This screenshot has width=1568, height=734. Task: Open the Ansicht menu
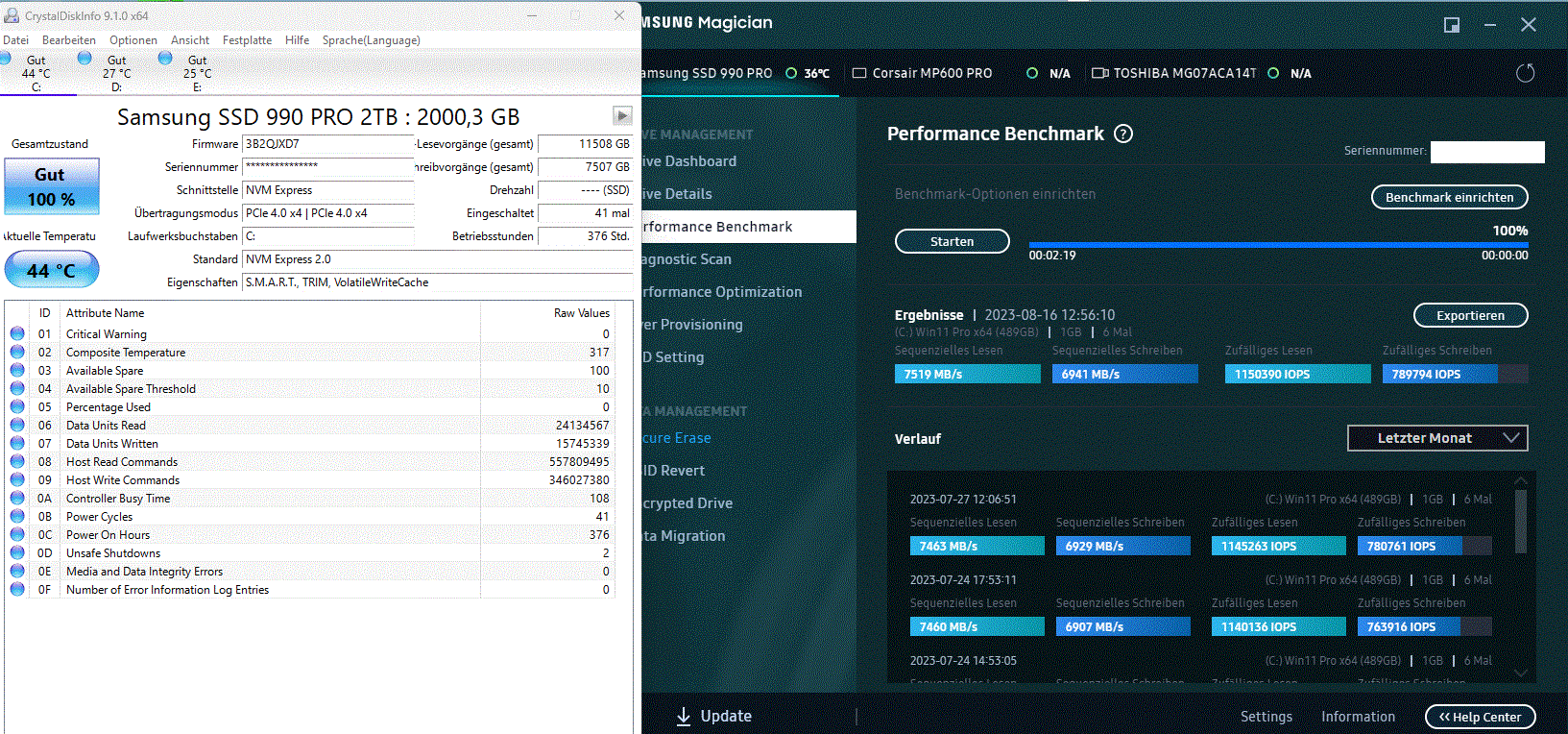coord(190,40)
